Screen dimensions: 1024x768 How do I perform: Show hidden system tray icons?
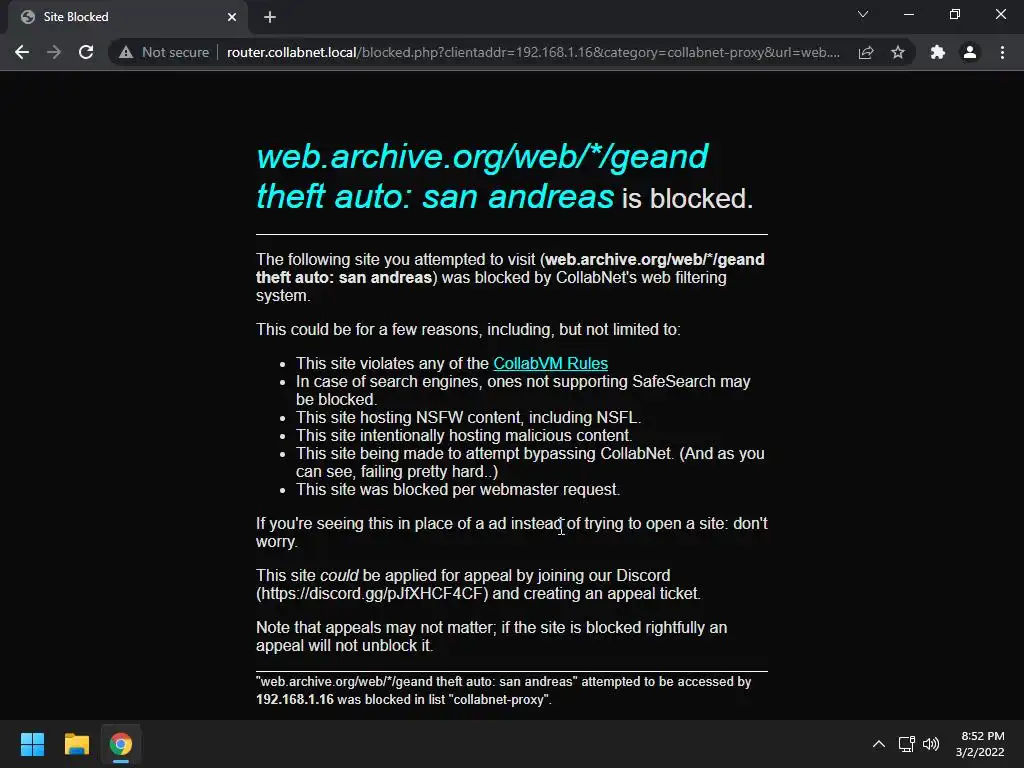(x=879, y=744)
